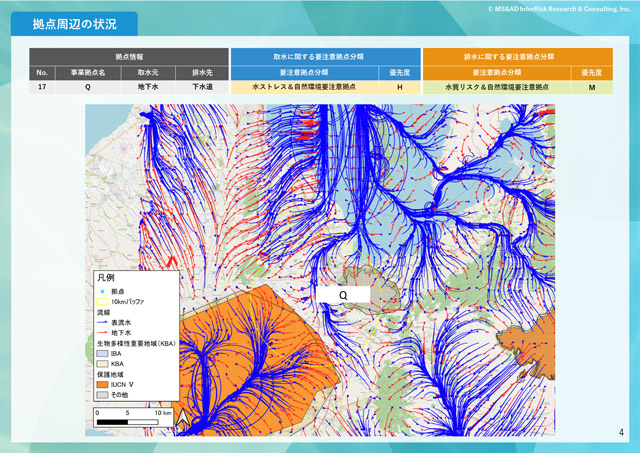Click the 排水先 column header
The height and width of the screenshot is (453, 640).
(202, 73)
